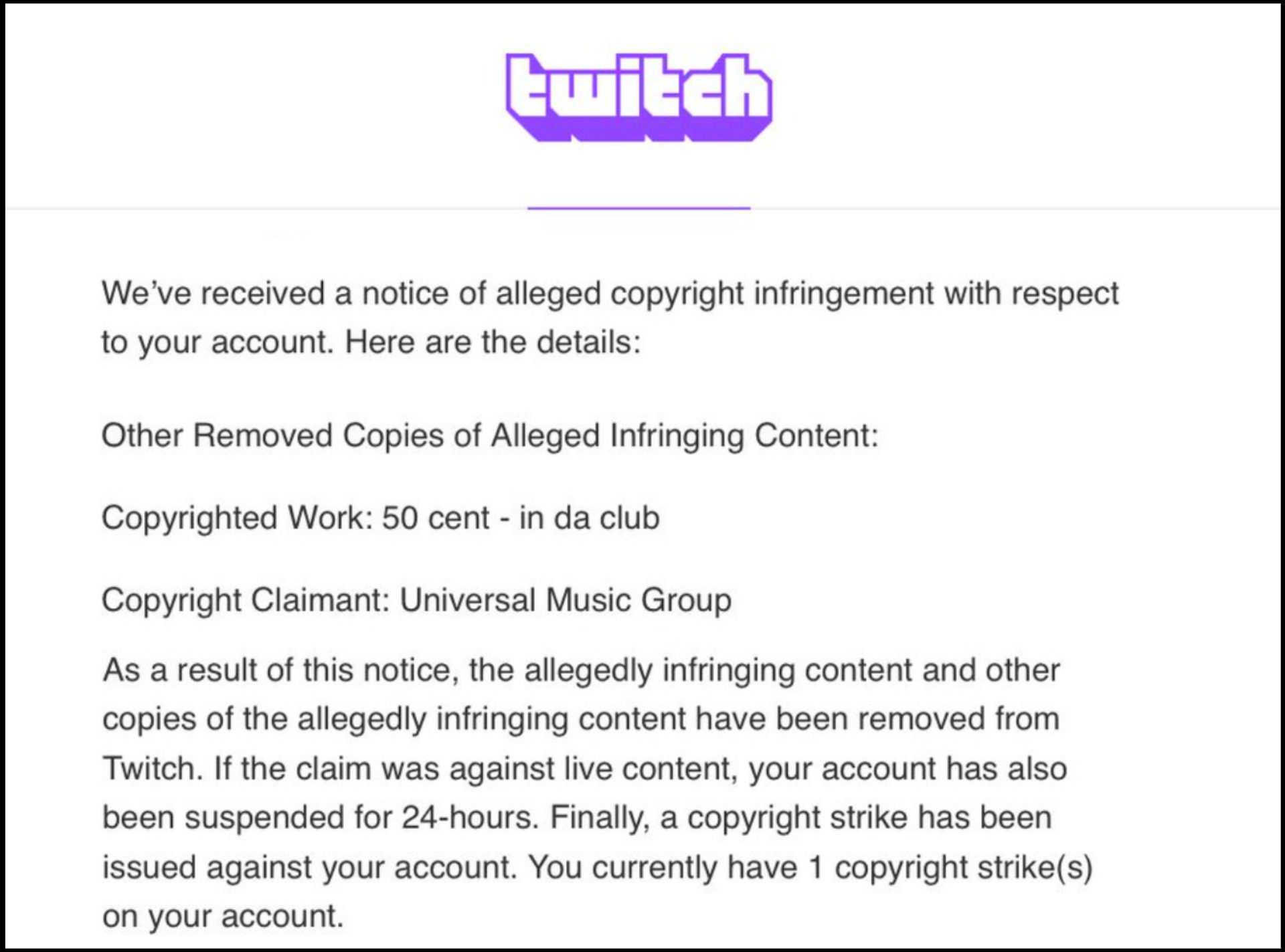Viewport: 1285px width, 952px height.
Task: Click the word "Finally," in the paragraph
Action: tap(600, 818)
